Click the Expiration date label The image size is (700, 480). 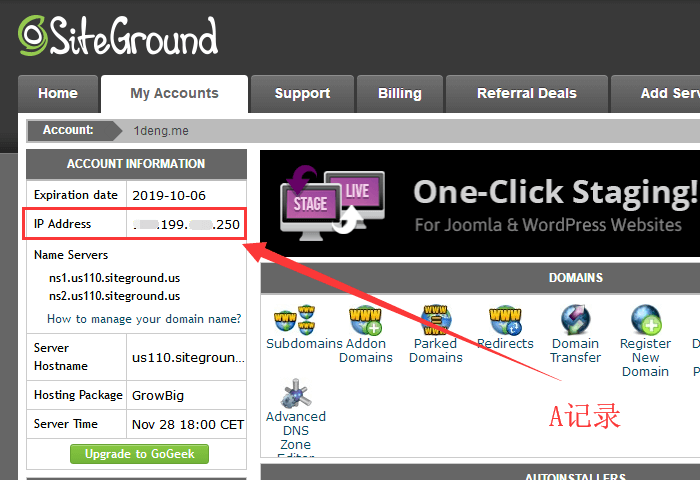click(x=76, y=195)
